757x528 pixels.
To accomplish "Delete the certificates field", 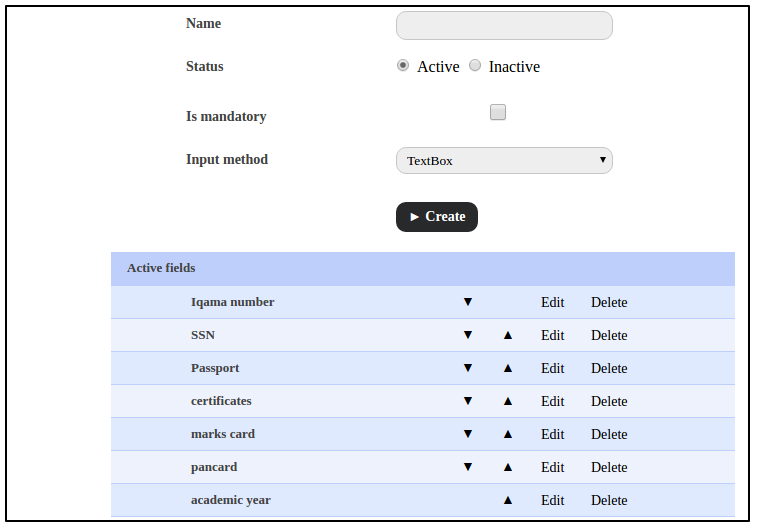I will point(609,401).
